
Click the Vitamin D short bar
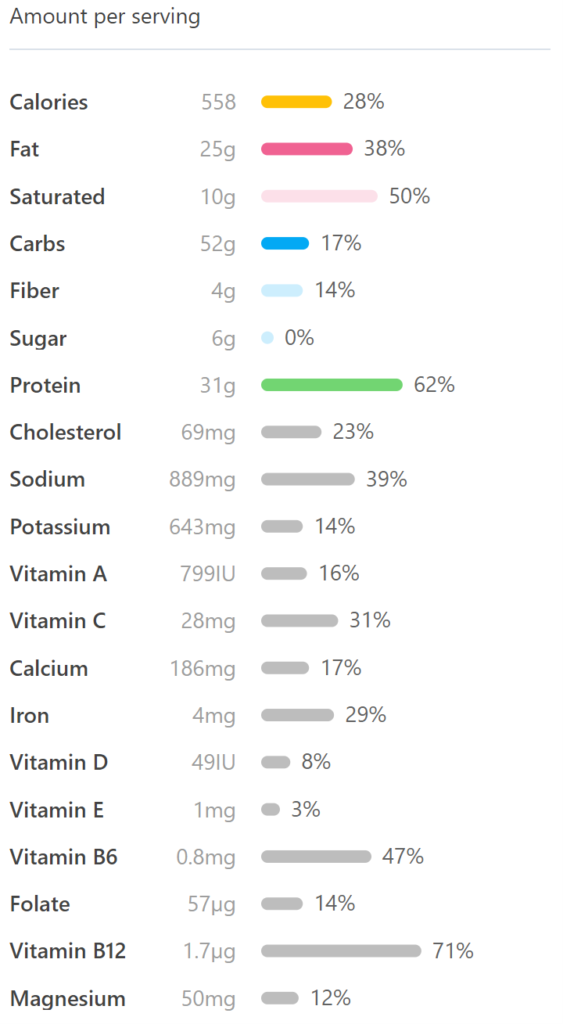pos(276,762)
